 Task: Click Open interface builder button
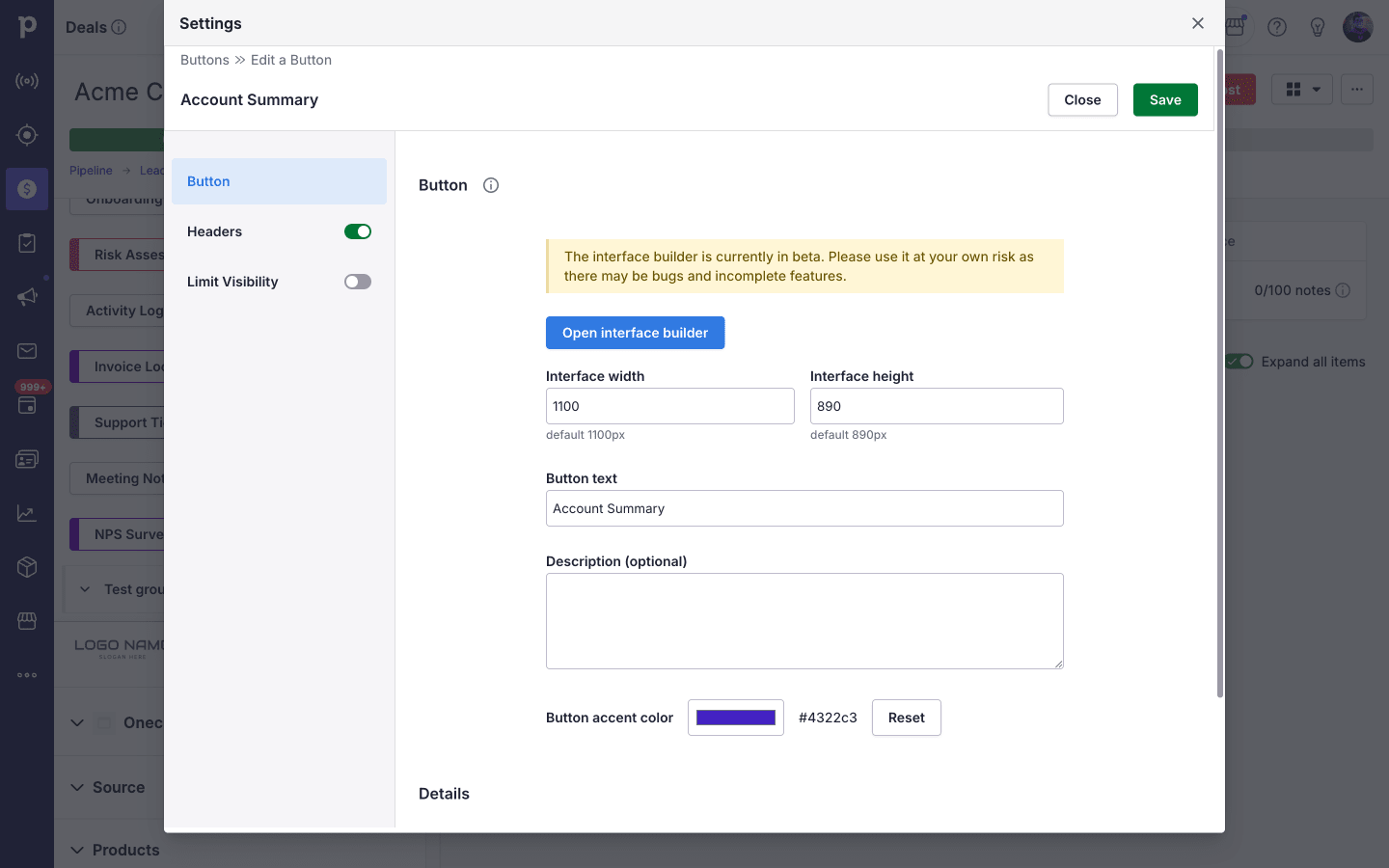(635, 333)
